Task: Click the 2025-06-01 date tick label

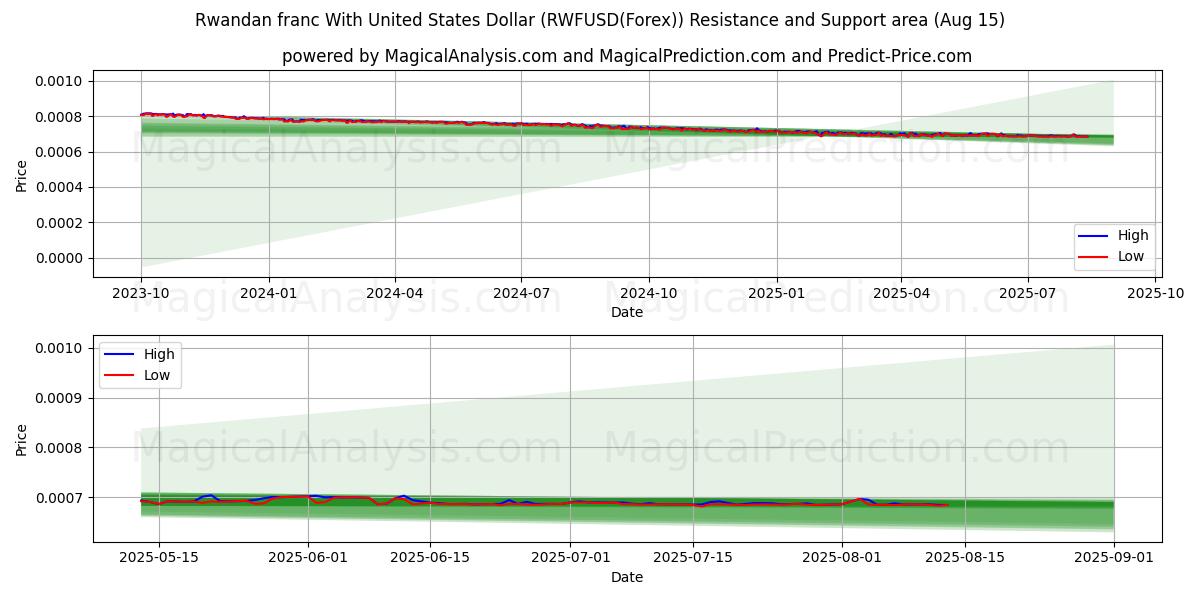Action: (x=308, y=558)
